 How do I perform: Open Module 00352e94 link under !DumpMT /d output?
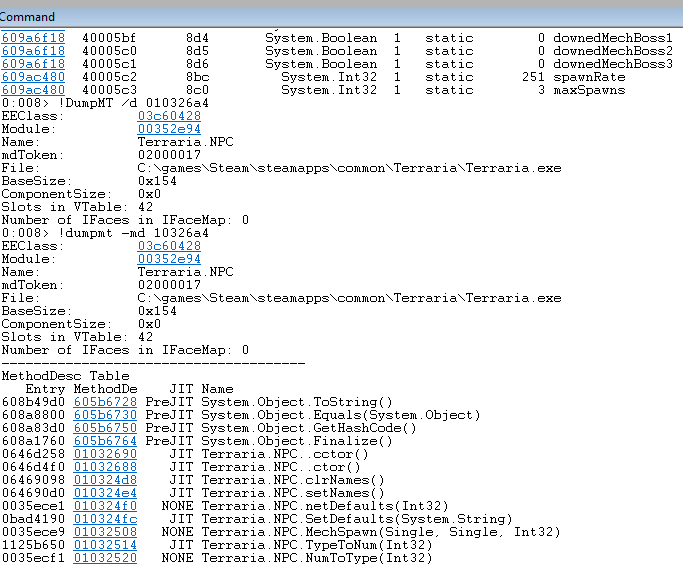[x=169, y=129]
